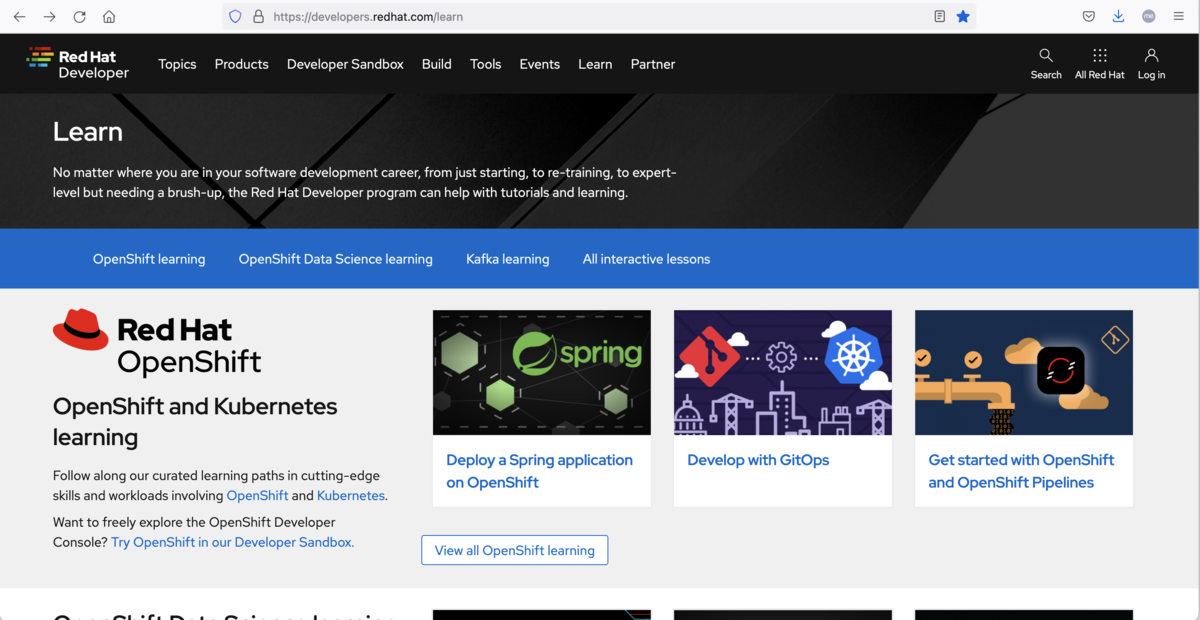Open the Partner menu
The image size is (1200, 620).
(x=653, y=64)
